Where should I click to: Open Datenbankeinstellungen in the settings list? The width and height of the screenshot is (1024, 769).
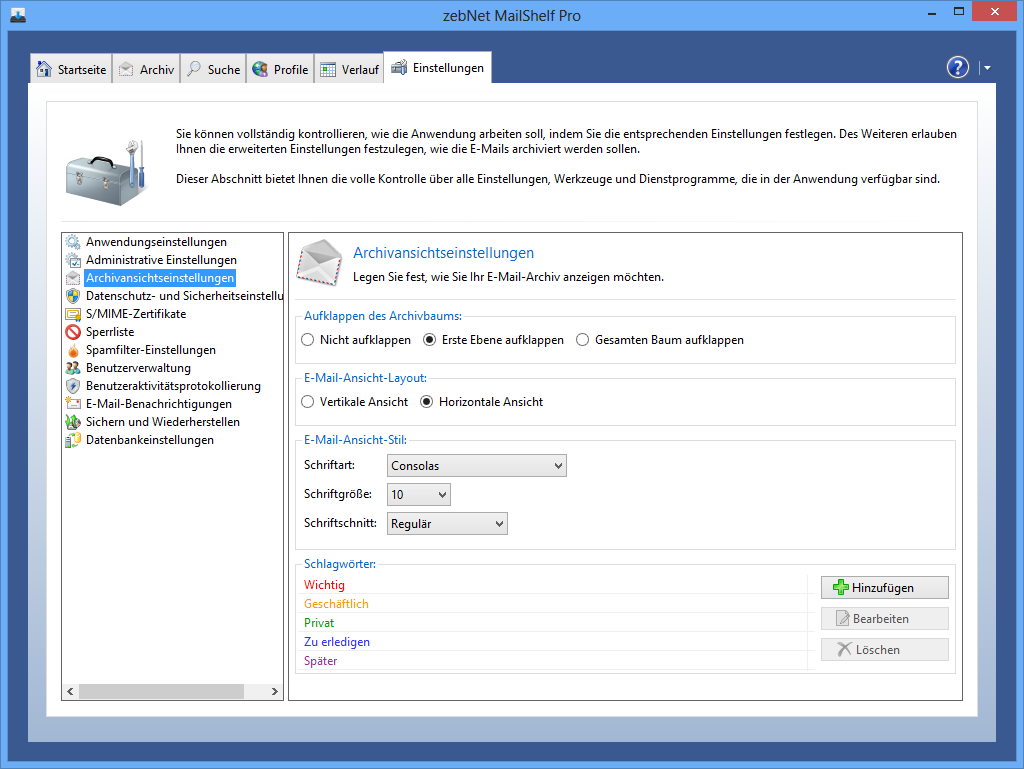click(150, 440)
